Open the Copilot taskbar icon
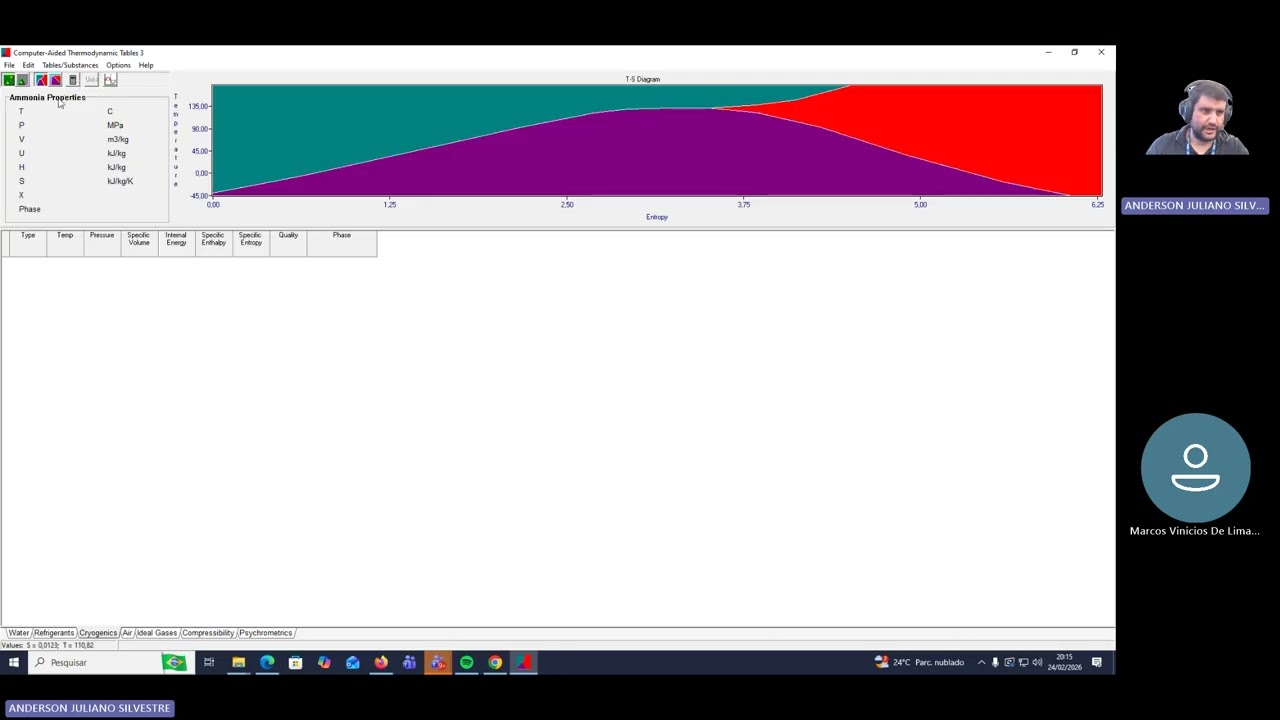1280x720 pixels. pyautogui.click(x=324, y=662)
